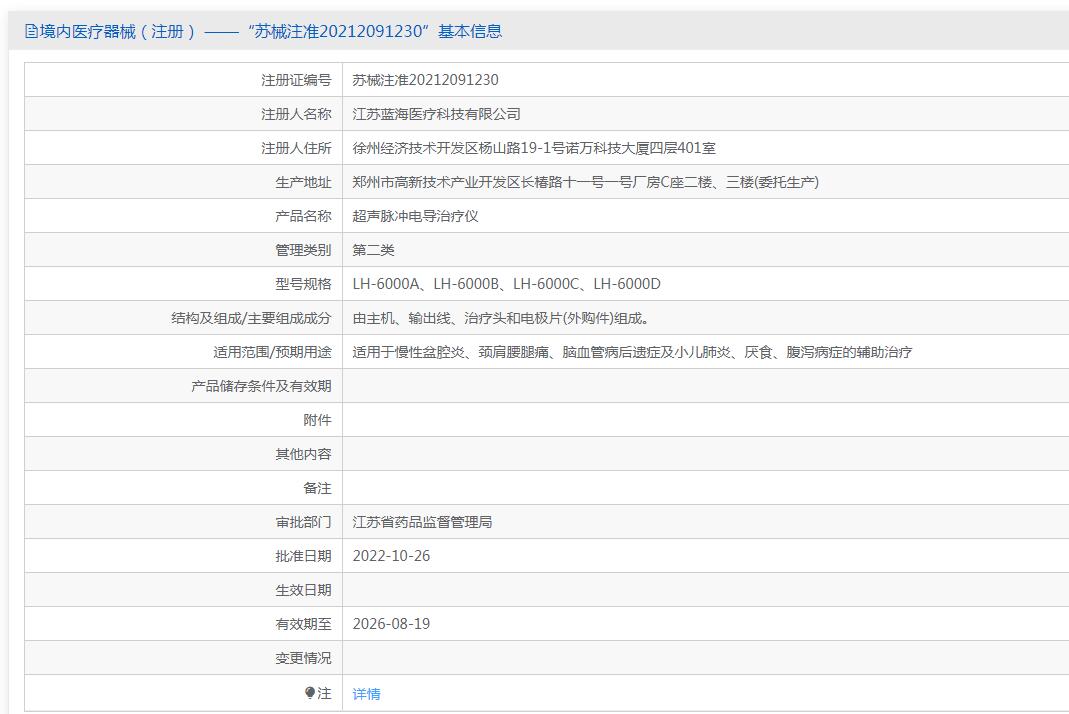Screen dimensions: 1069x714
Task: Click the lightbulb icon beside 注
Action: (x=310, y=693)
